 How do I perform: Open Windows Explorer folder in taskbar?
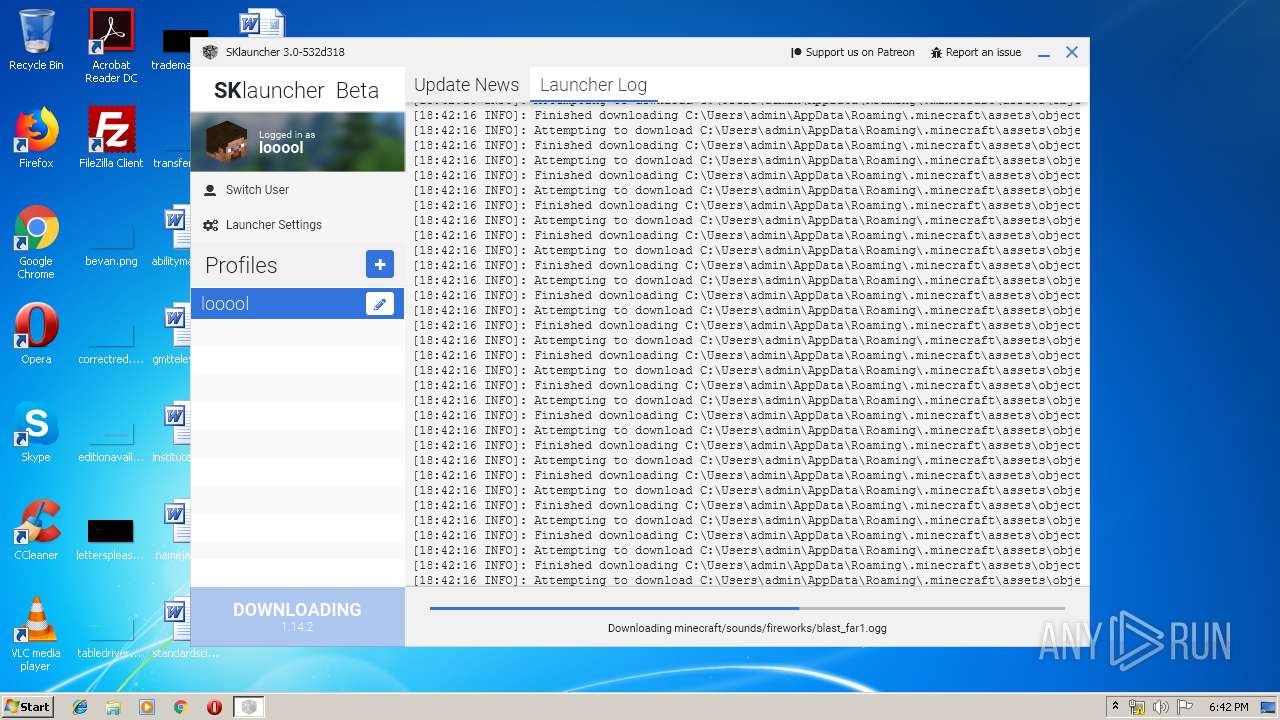point(113,707)
